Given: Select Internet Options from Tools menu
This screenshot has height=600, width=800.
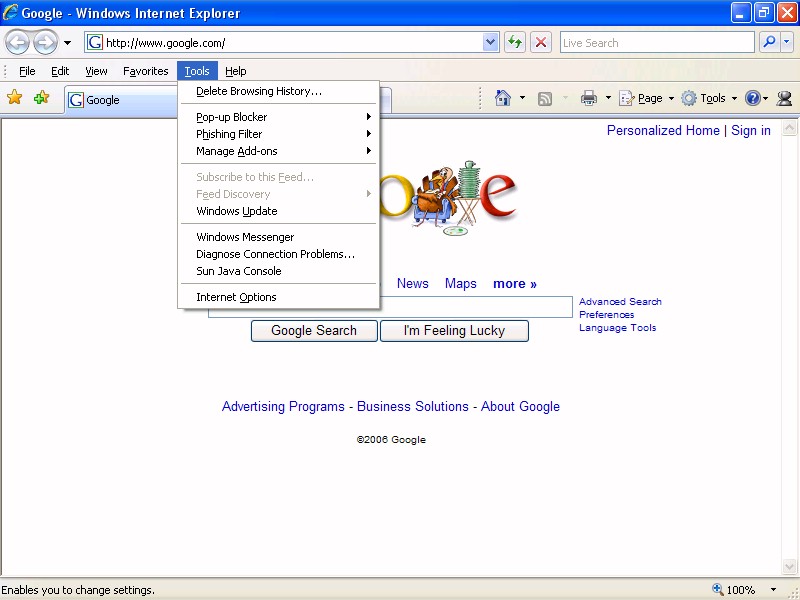Looking at the screenshot, I should tap(236, 297).
